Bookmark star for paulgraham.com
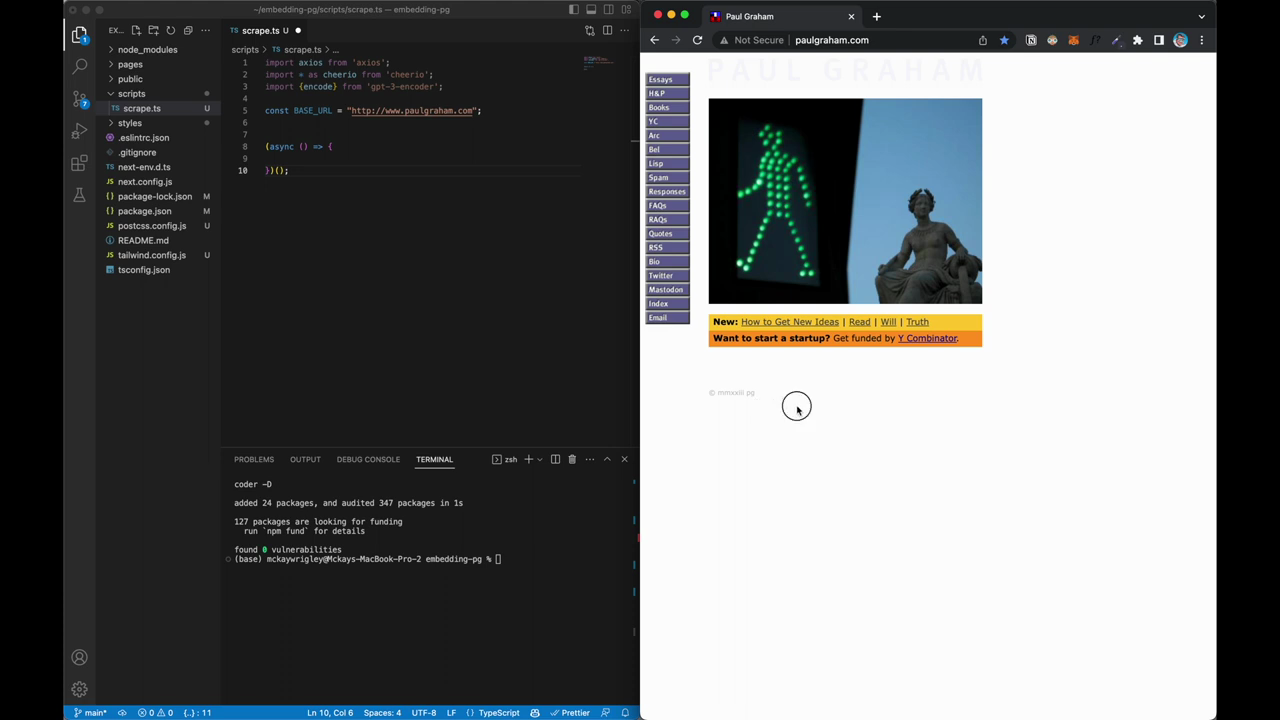The image size is (1280, 720). 1003,40
